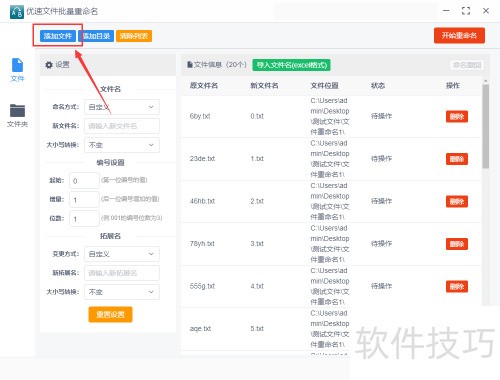This screenshot has width=500, height=380.
Task: Start renaming with 开始重命名 button
Action: [x=459, y=35]
